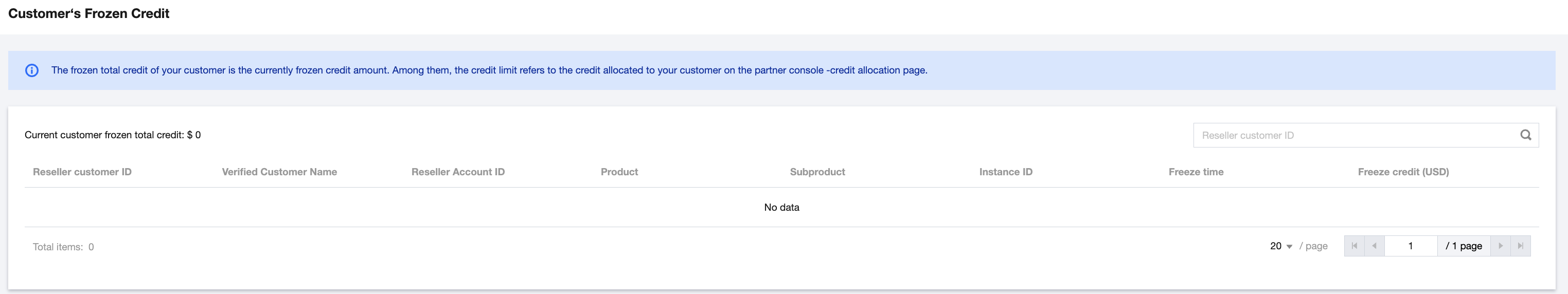Click the Reseller Account ID column header

[x=458, y=172]
